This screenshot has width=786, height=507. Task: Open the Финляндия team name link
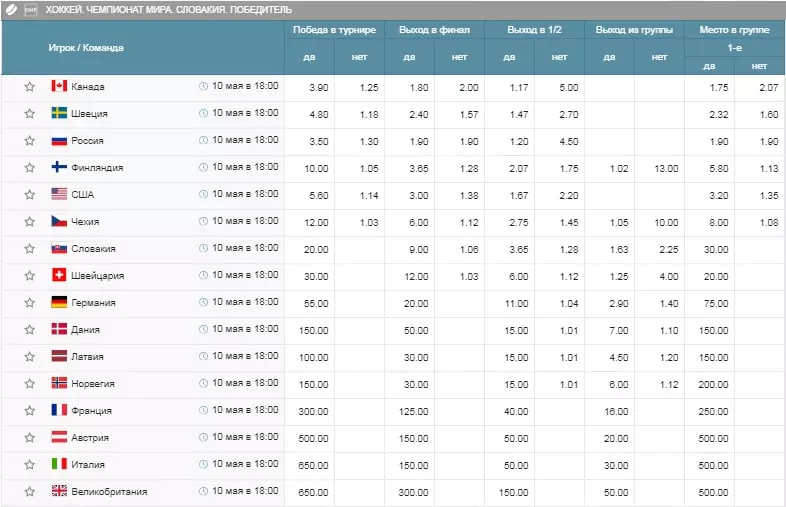[x=97, y=168]
